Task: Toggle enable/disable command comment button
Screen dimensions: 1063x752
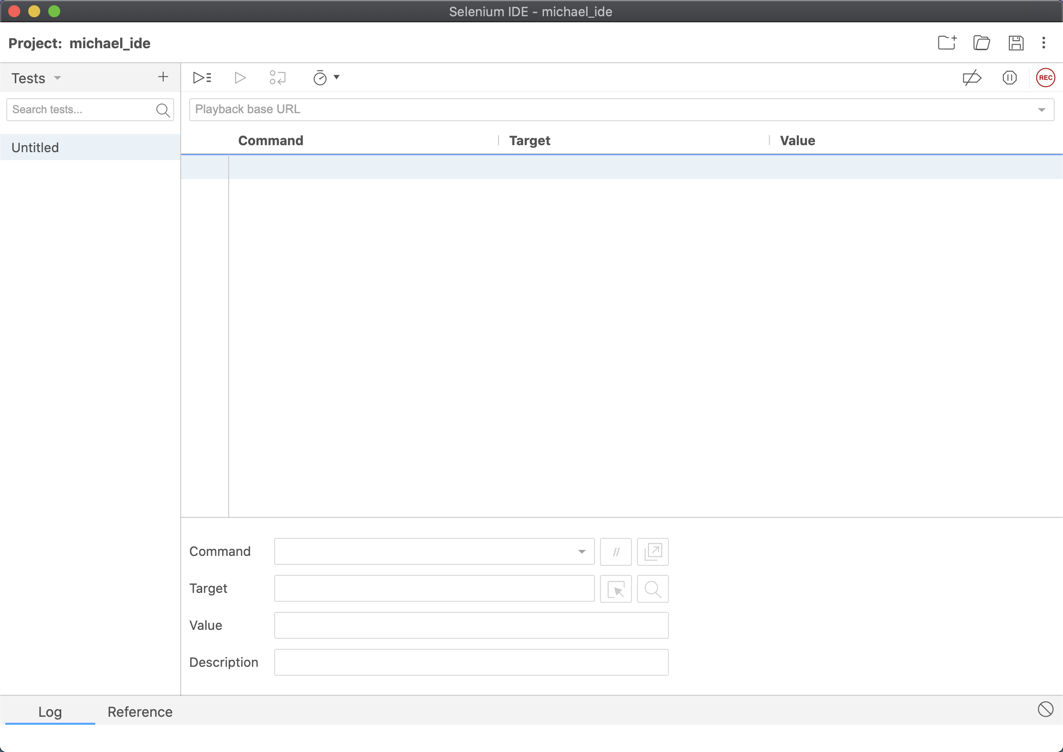Action: pyautogui.click(x=616, y=552)
